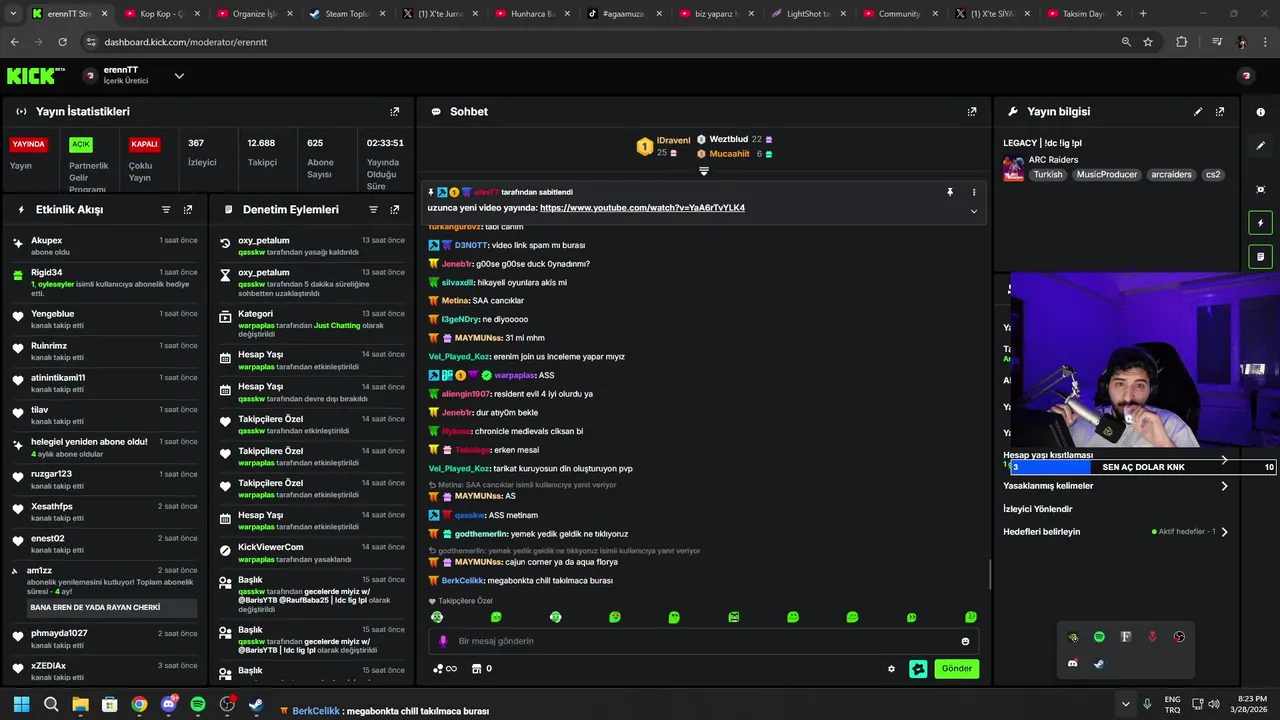Click İzleyici Yönlendir option

[x=1037, y=509]
